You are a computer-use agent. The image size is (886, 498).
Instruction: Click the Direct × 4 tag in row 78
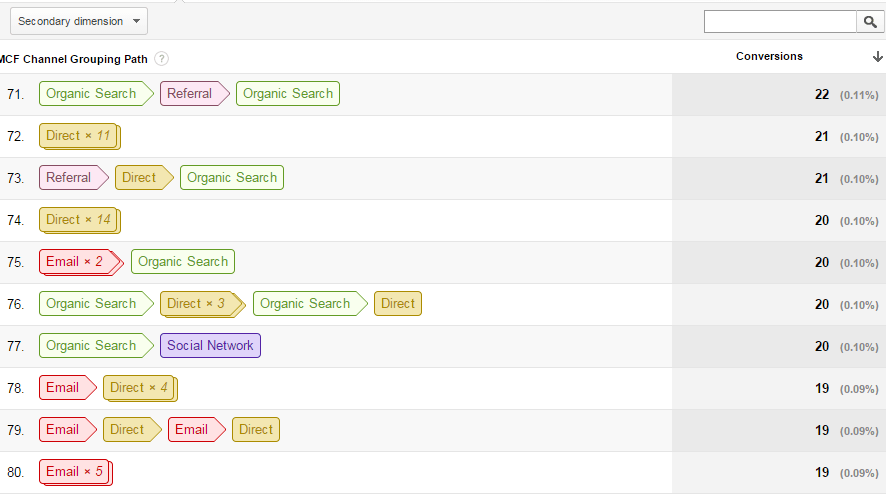pos(140,388)
